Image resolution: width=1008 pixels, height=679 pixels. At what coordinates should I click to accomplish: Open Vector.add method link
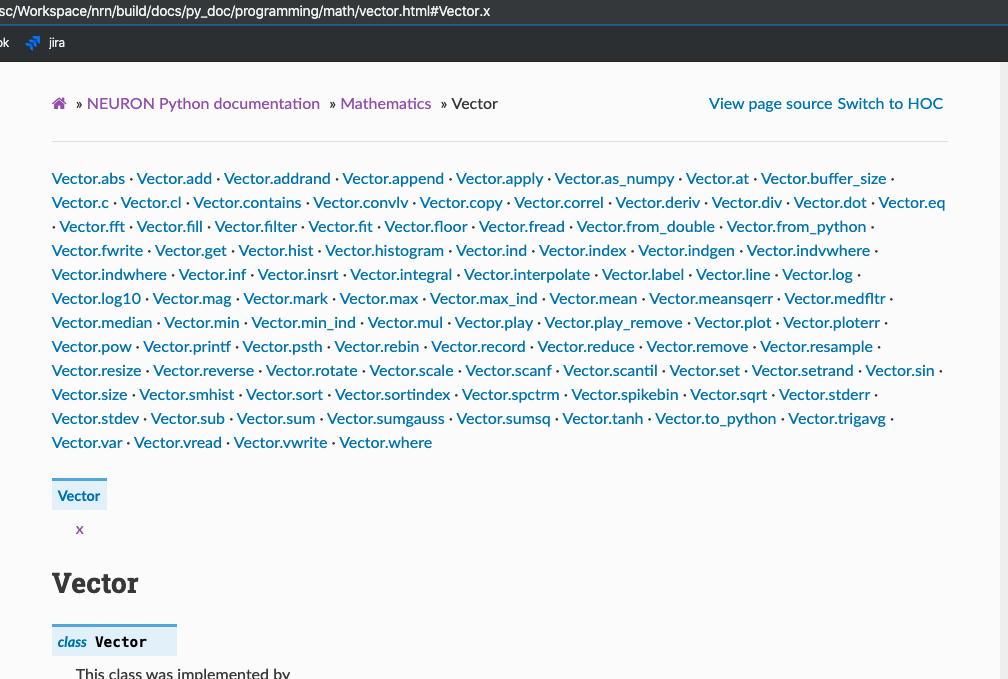(x=174, y=179)
